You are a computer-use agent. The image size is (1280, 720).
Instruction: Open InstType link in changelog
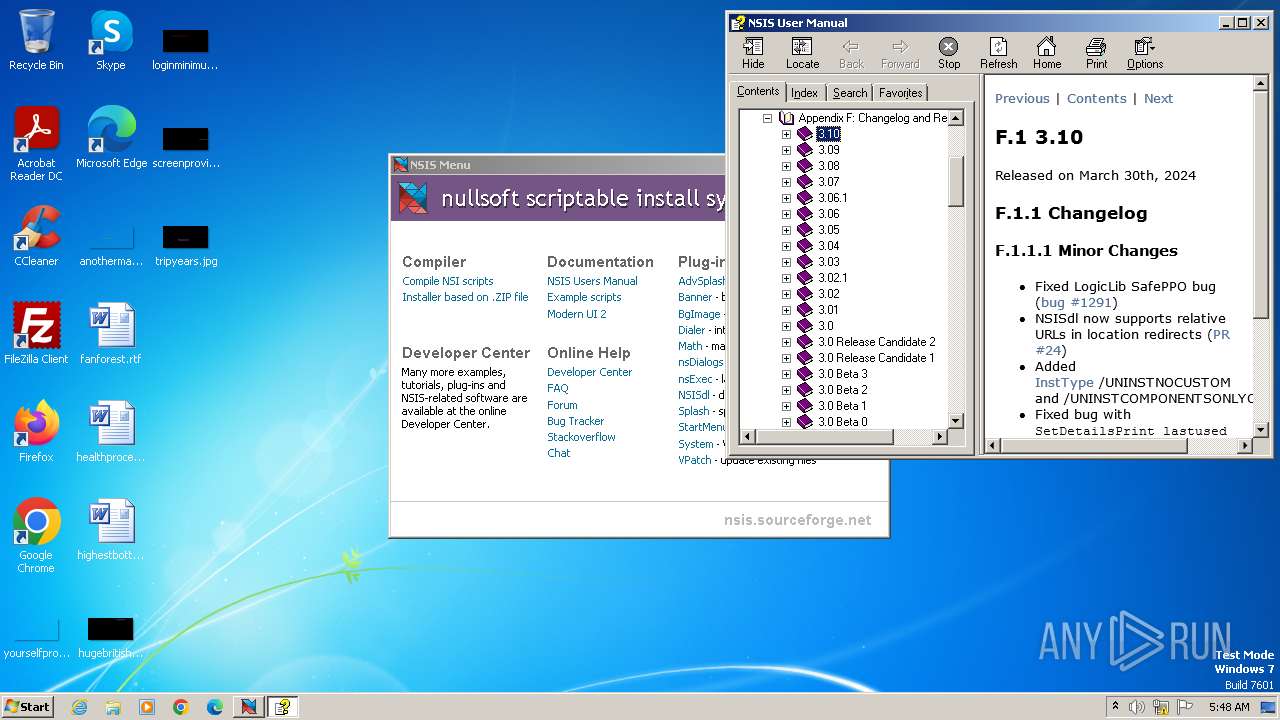pyautogui.click(x=1064, y=382)
